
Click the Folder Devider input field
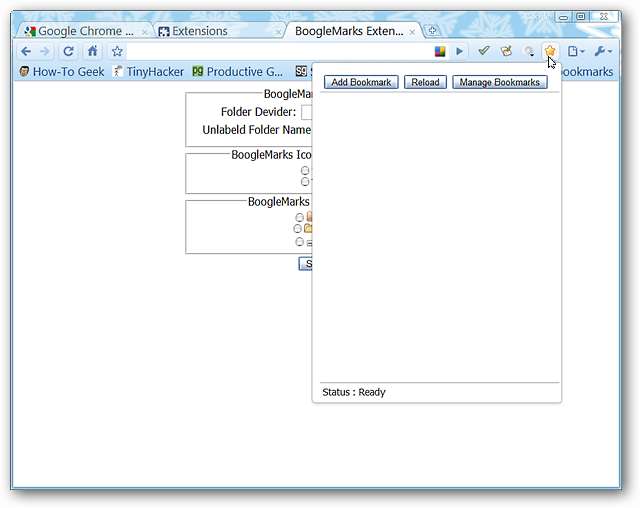pos(307,112)
